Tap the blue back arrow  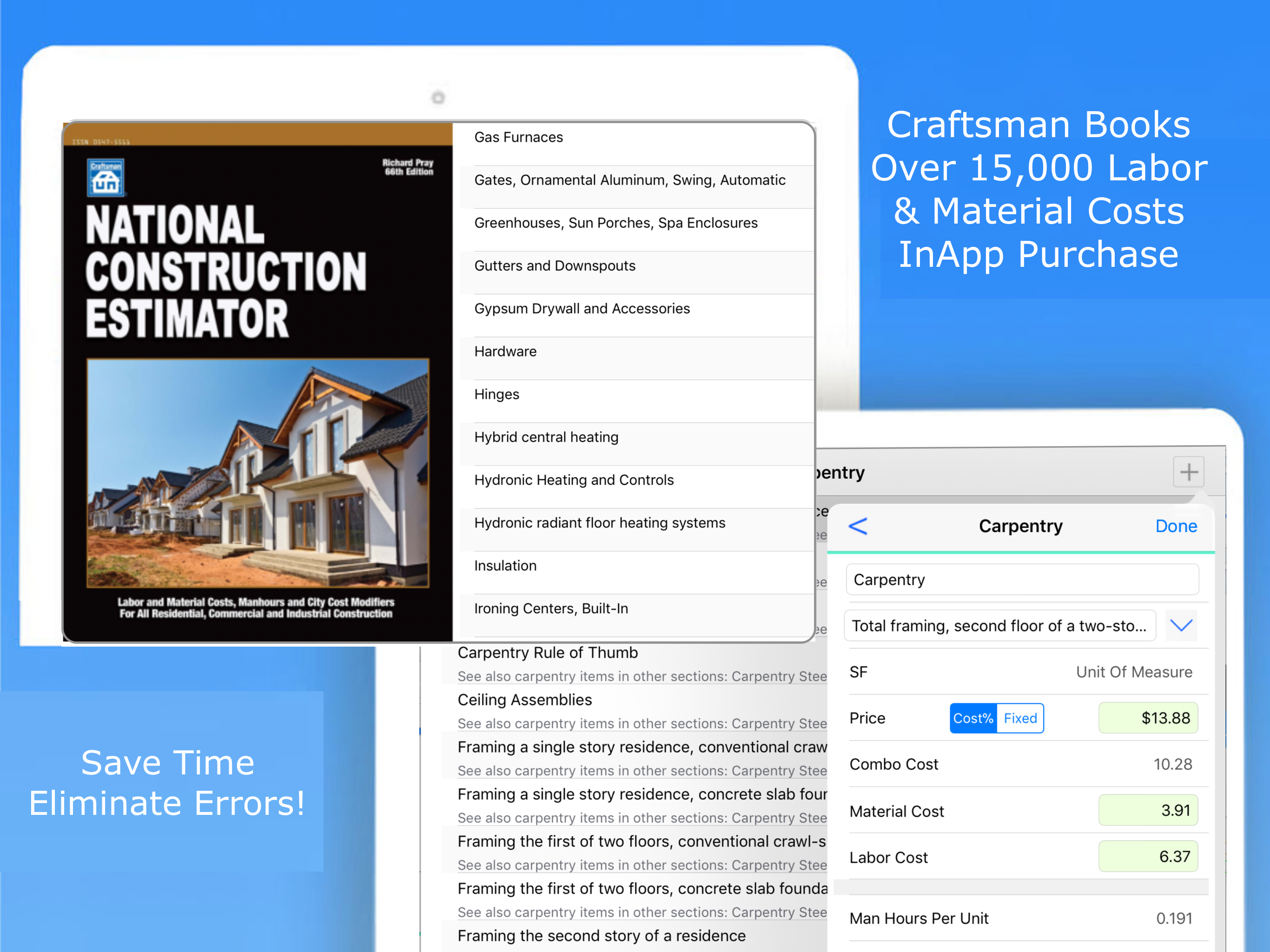pyautogui.click(x=858, y=526)
